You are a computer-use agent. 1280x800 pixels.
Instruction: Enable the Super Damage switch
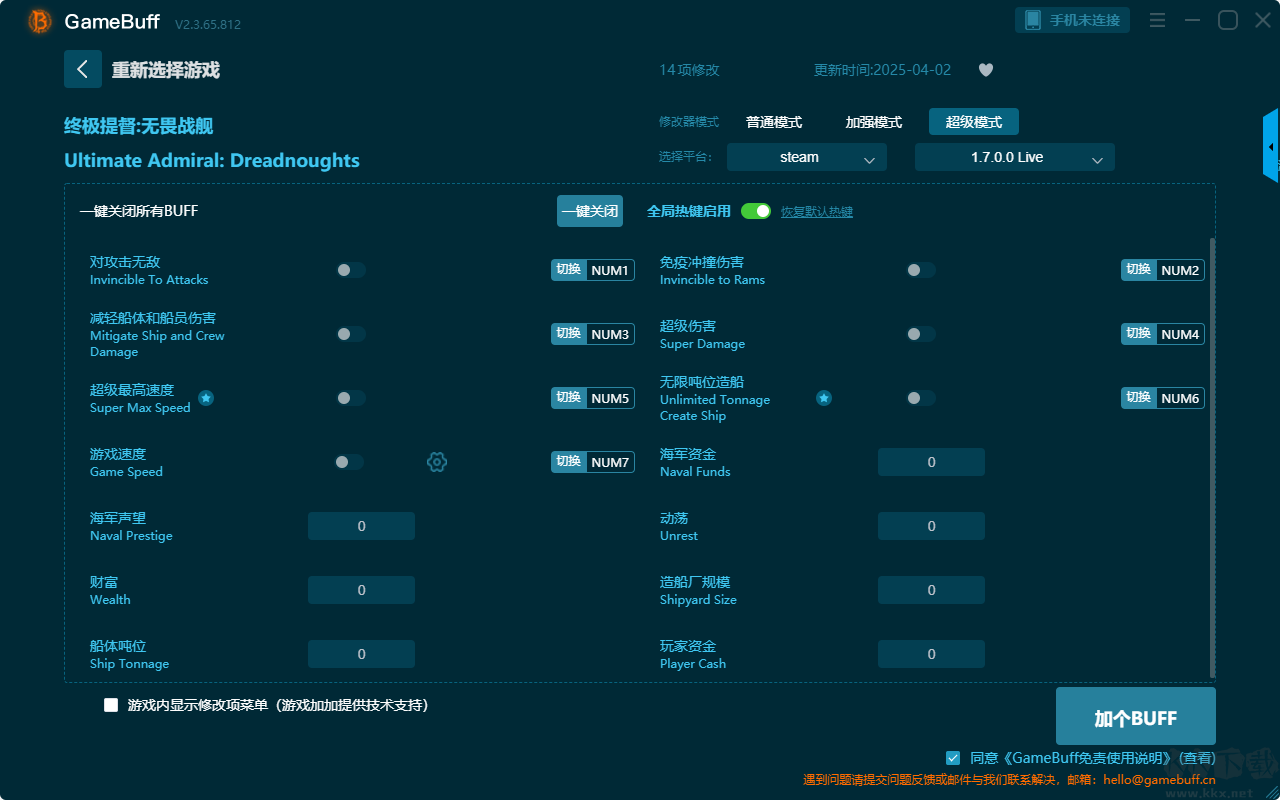921,334
